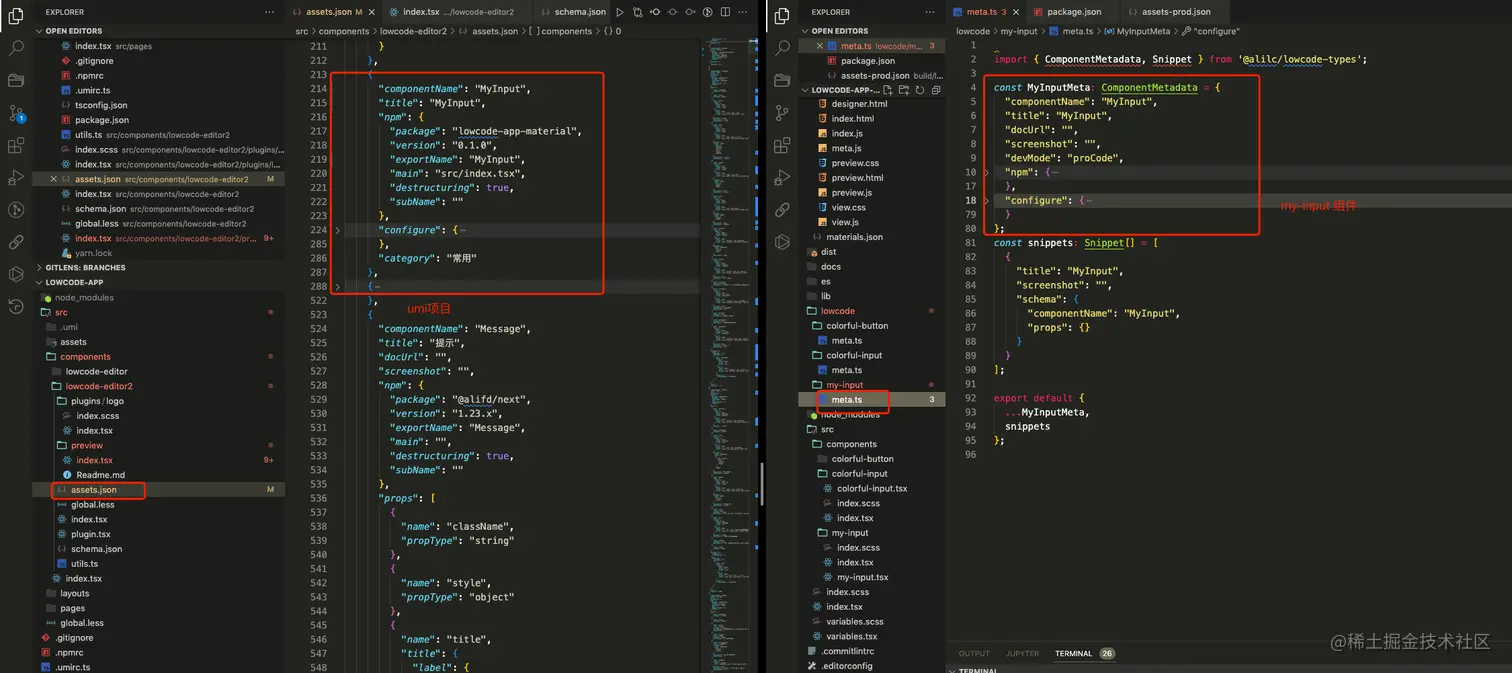This screenshot has height=673, width=1512.
Task: Open yarn.lock in left Open Editors
Action: [x=93, y=253]
